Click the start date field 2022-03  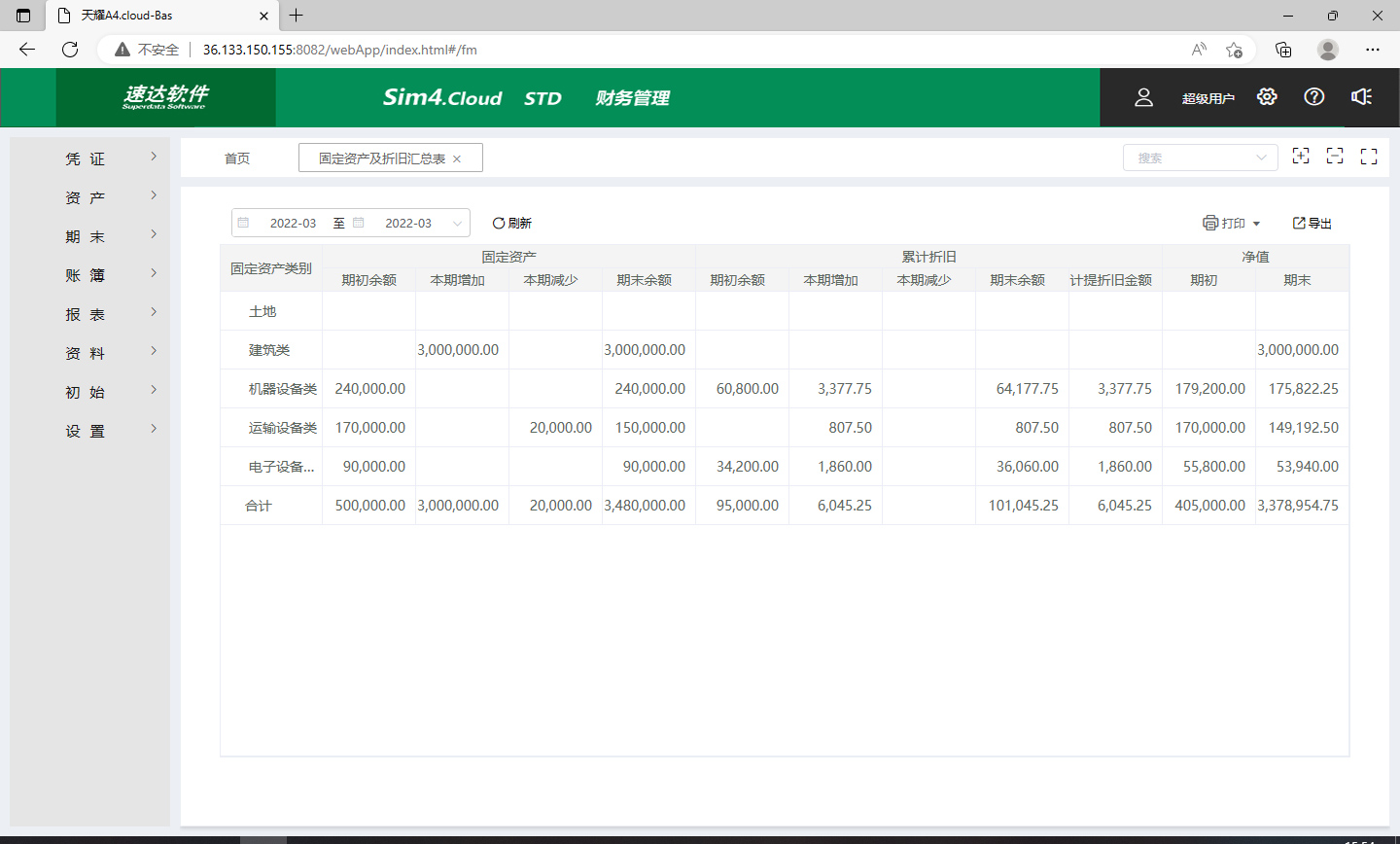[293, 224]
